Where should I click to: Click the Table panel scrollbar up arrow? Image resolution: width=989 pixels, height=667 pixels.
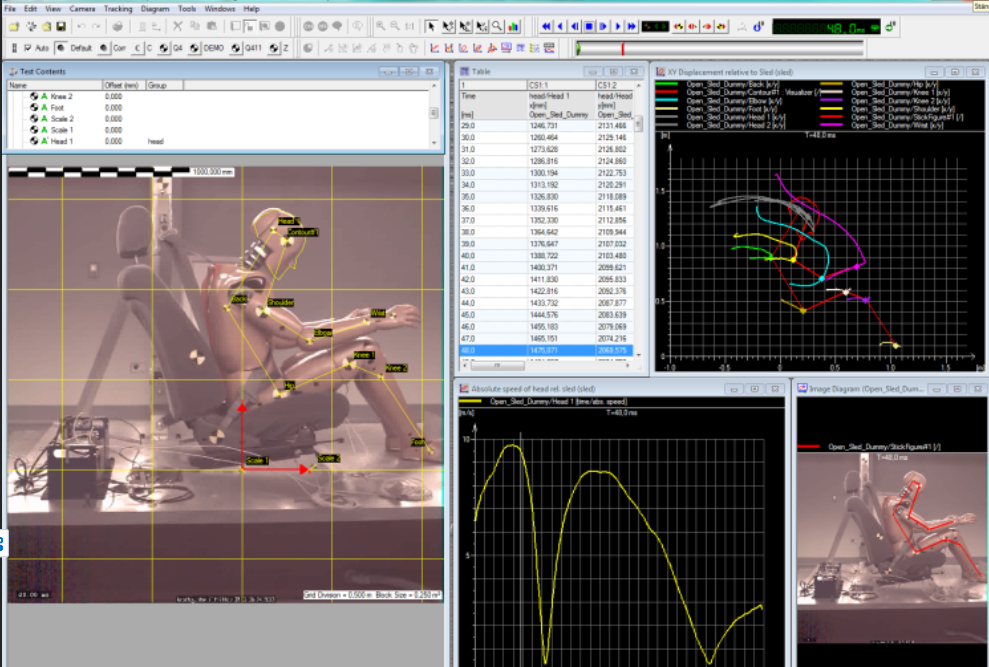click(638, 85)
